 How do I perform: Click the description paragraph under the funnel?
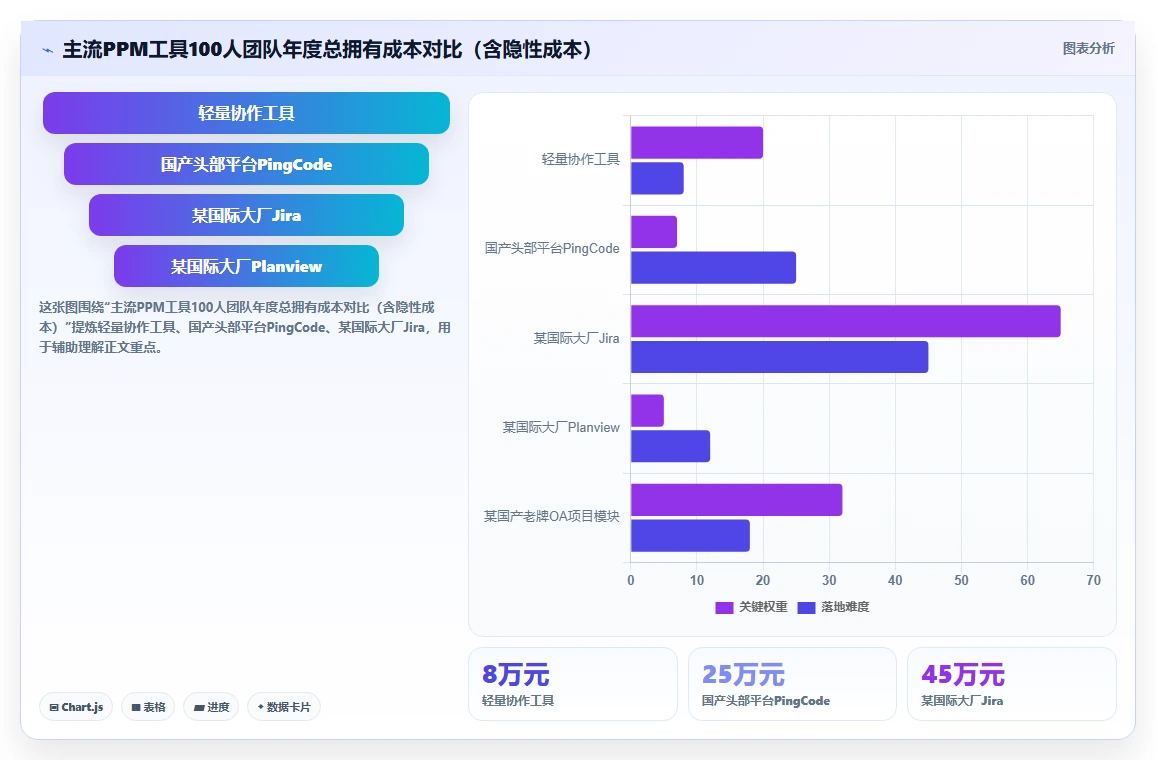[245, 327]
